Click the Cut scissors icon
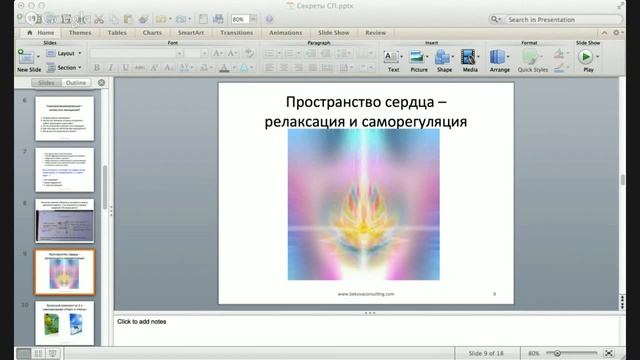The width and height of the screenshot is (640, 360). coord(99,19)
